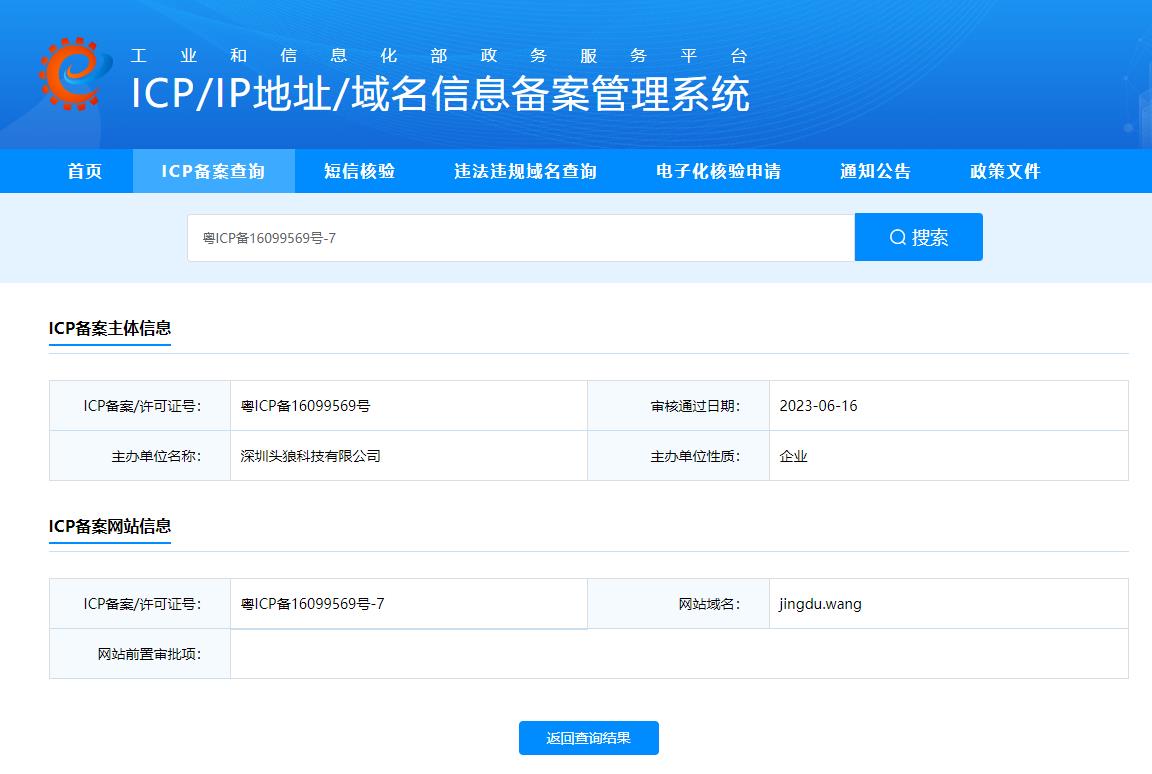Click the ICP备案网站信息 section heading
The height and width of the screenshot is (774, 1152).
coord(110,527)
